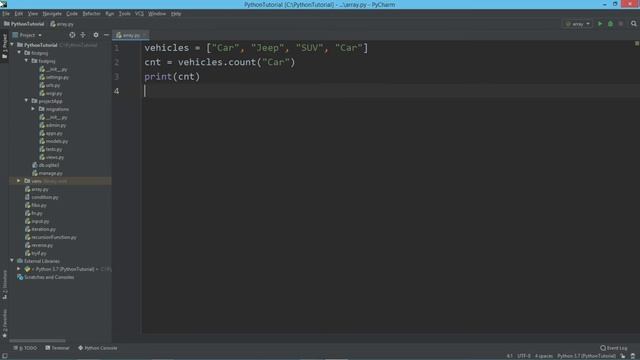640x360 pixels.
Task: Click the tool window quick-access icon bottom-left
Action: 4,356
